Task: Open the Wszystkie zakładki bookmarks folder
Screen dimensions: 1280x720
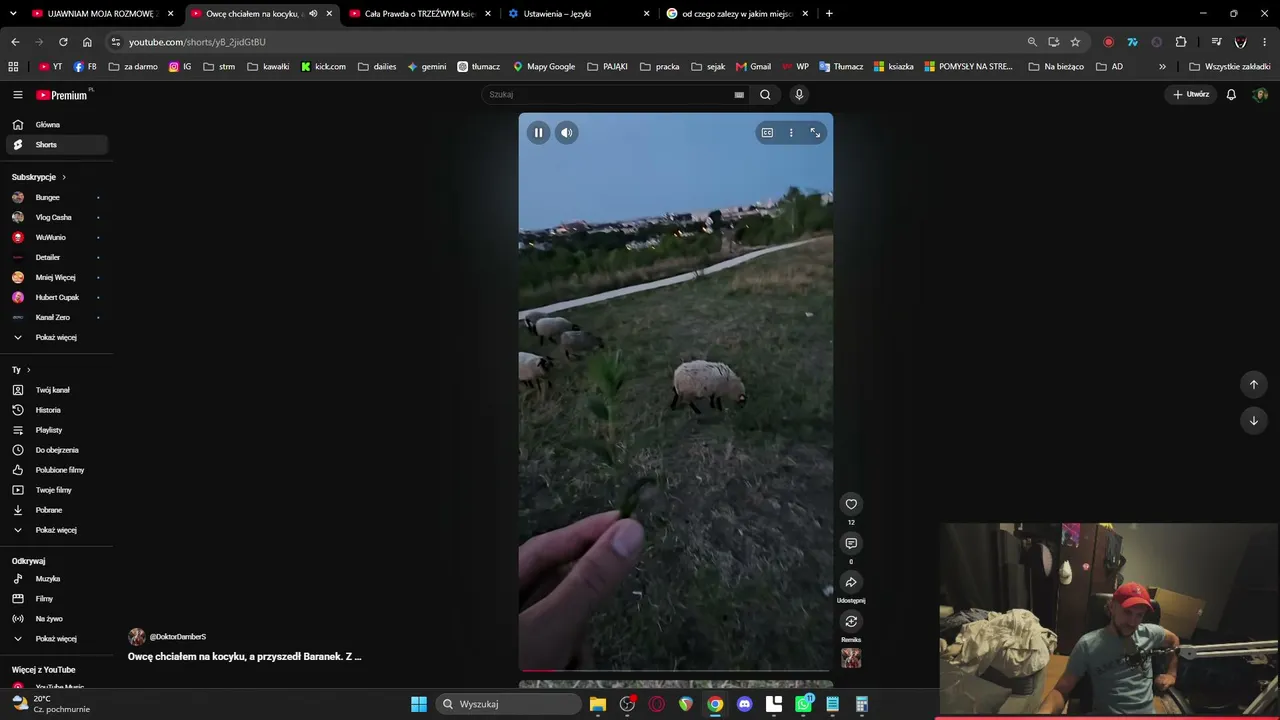Action: click(x=1229, y=67)
